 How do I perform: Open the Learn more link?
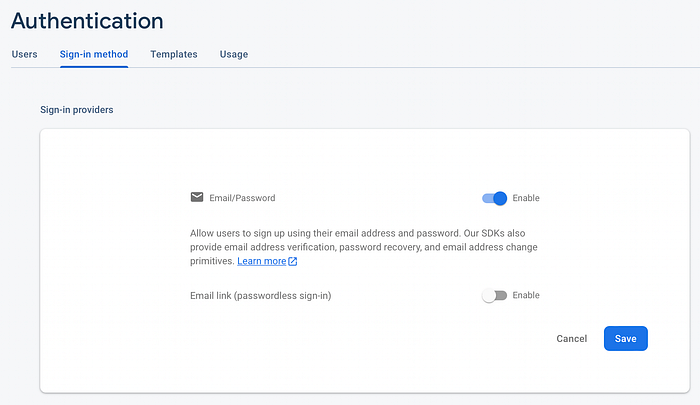tap(262, 261)
